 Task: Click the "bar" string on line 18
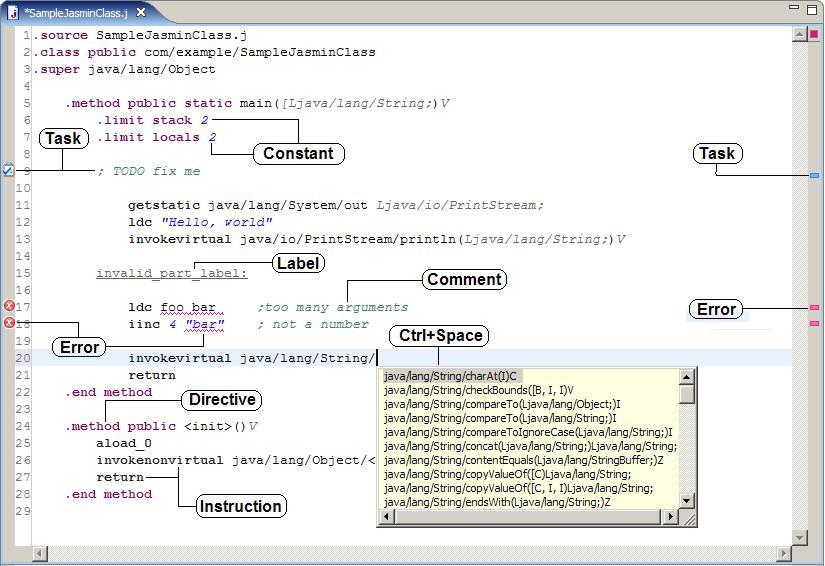205,325
